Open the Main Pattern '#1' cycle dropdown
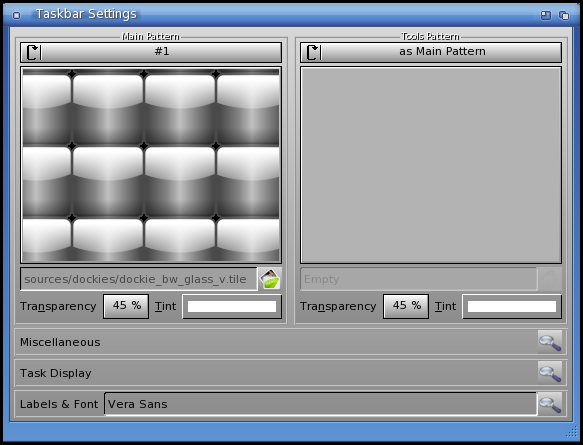The image size is (583, 445). pos(151,52)
